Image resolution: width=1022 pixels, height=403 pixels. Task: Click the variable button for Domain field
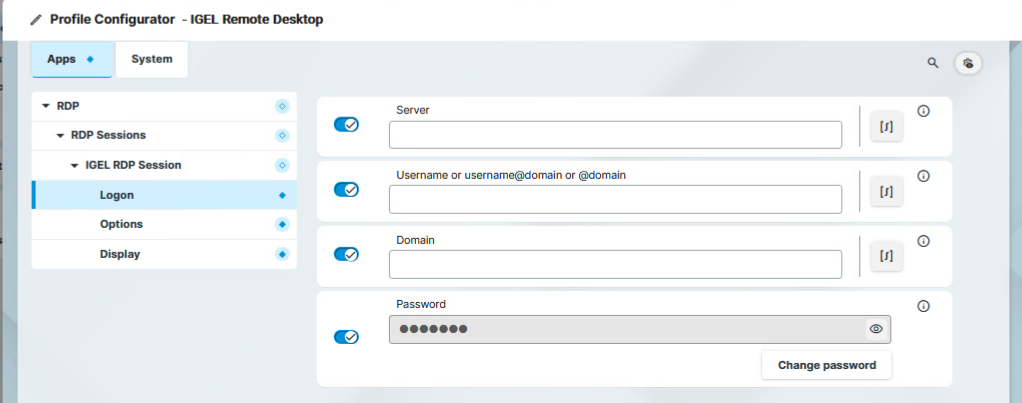pos(886,256)
